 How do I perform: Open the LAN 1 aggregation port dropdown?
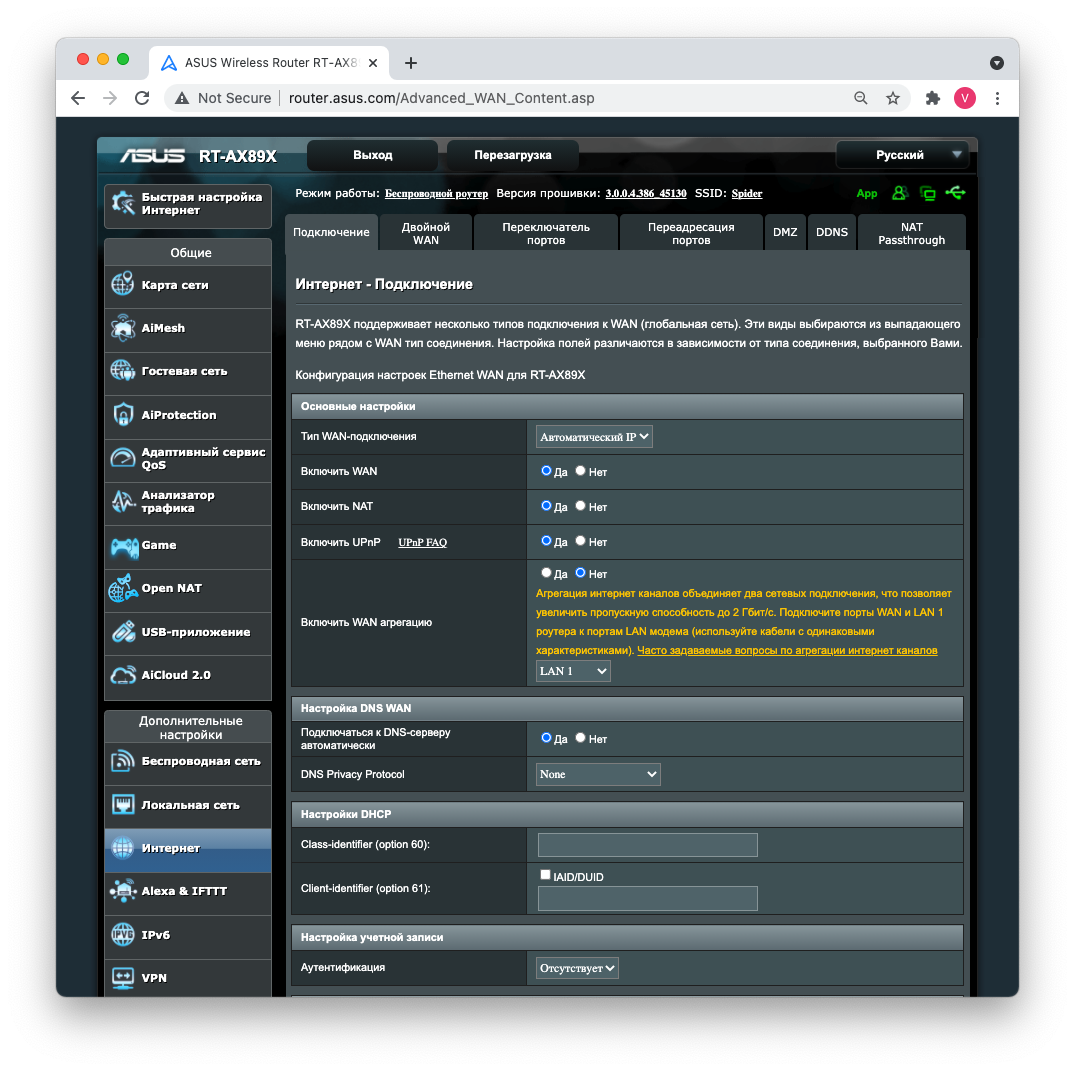pos(572,671)
